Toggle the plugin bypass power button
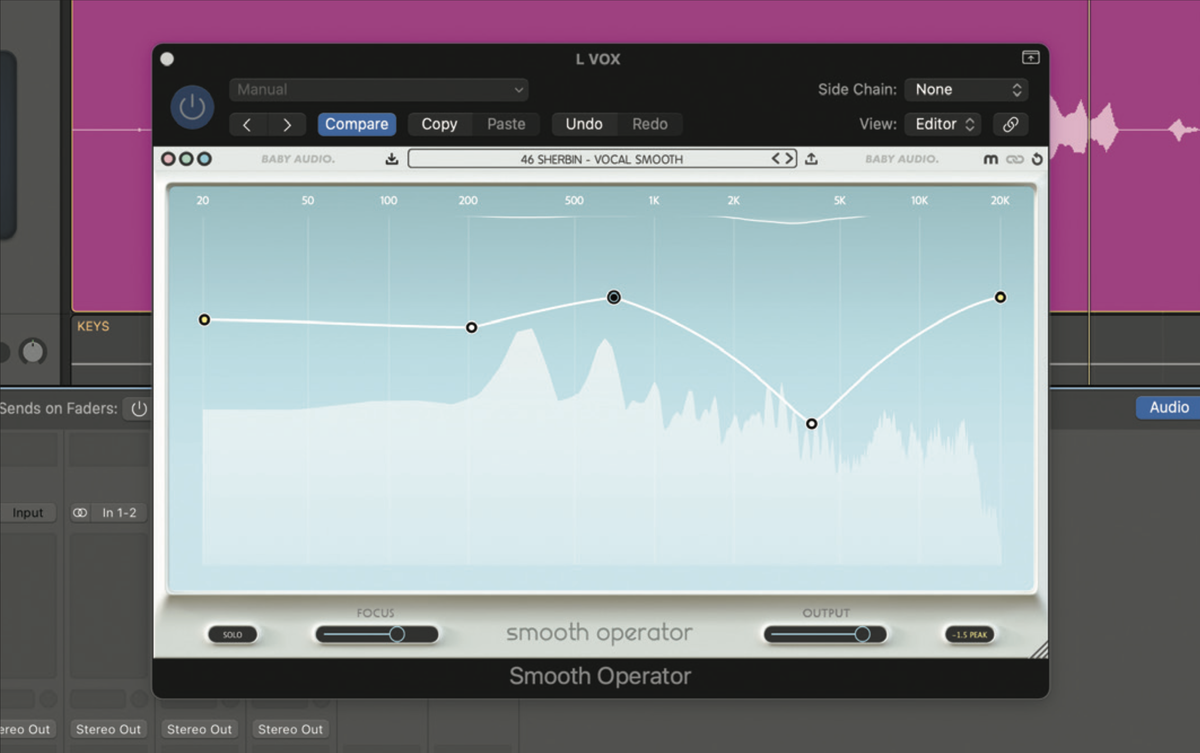The height and width of the screenshot is (753, 1200). click(192, 107)
